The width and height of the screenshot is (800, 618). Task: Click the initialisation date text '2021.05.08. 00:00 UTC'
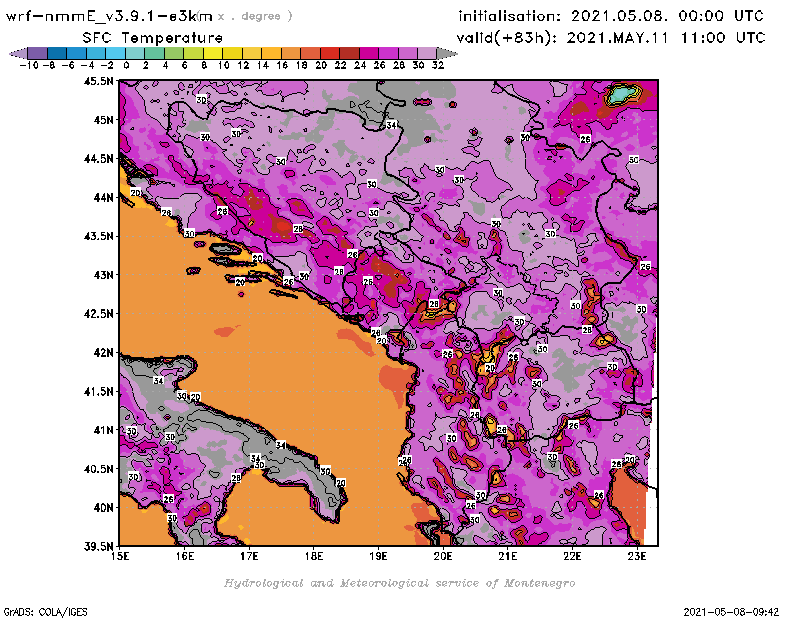coord(667,16)
